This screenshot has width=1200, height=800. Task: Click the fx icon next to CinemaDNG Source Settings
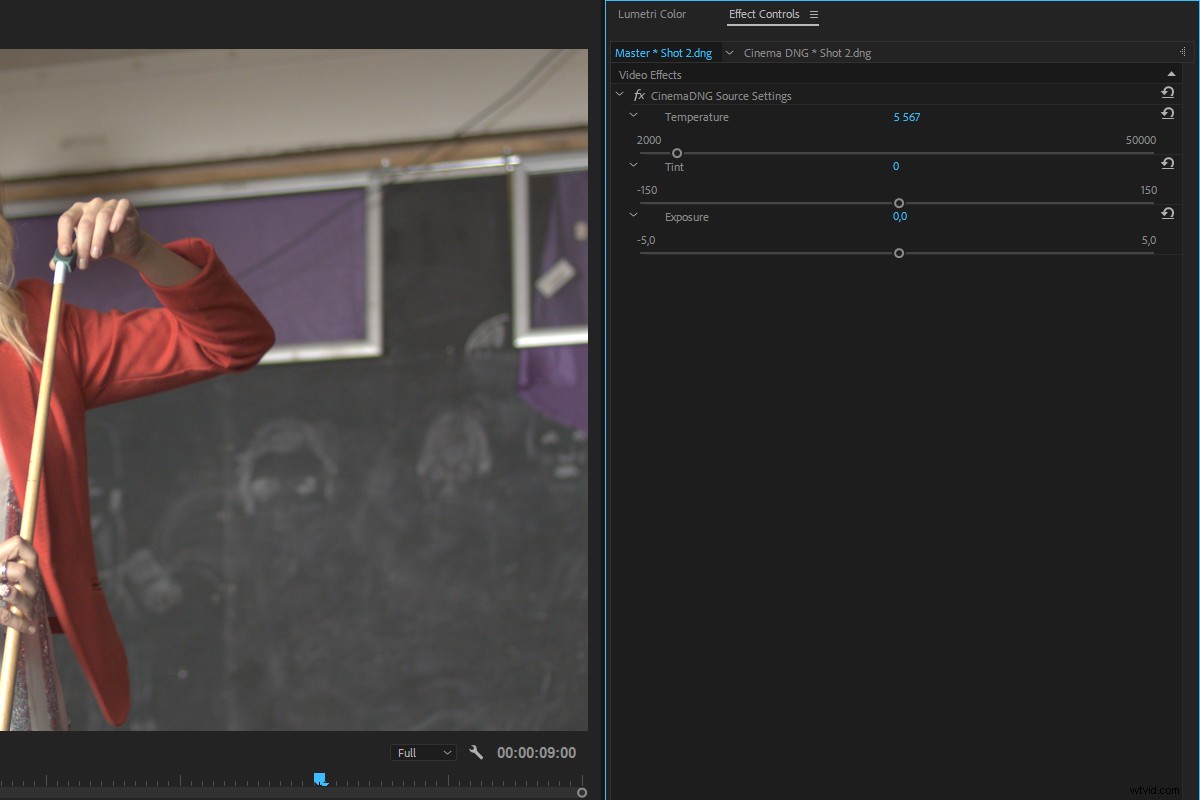[x=639, y=95]
